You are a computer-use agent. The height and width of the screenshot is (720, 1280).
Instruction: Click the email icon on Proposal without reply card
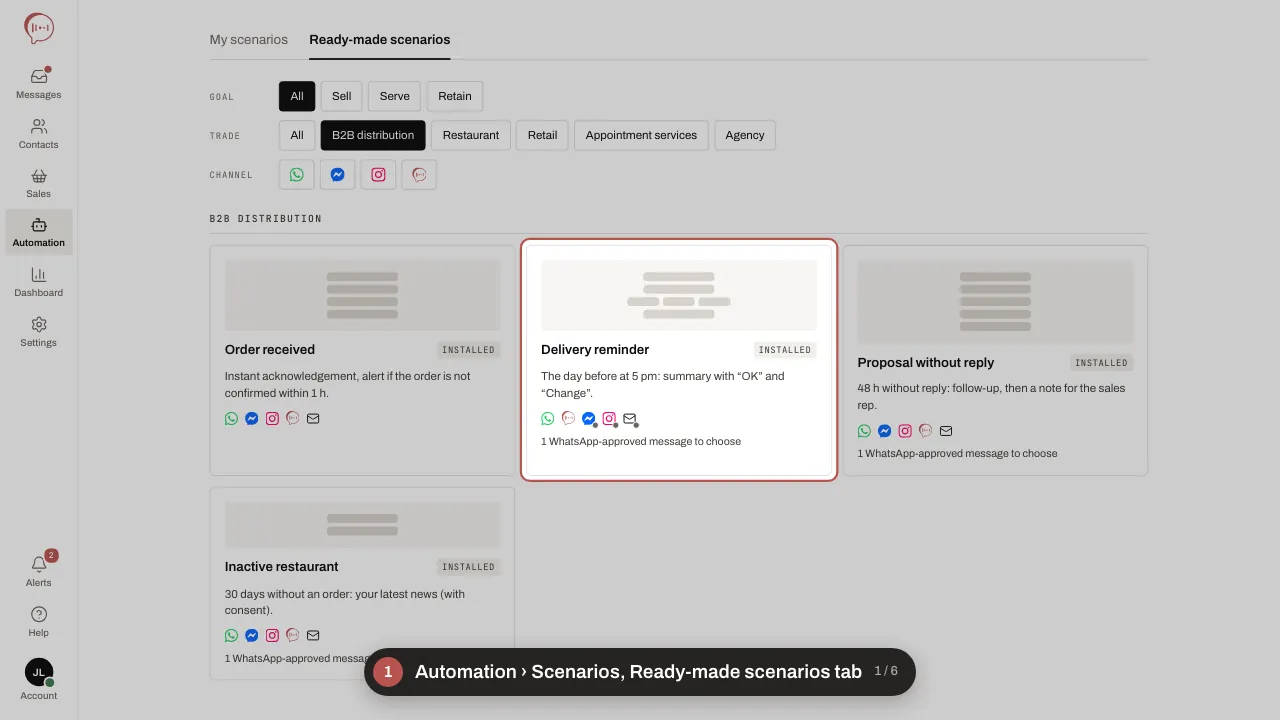tap(946, 431)
